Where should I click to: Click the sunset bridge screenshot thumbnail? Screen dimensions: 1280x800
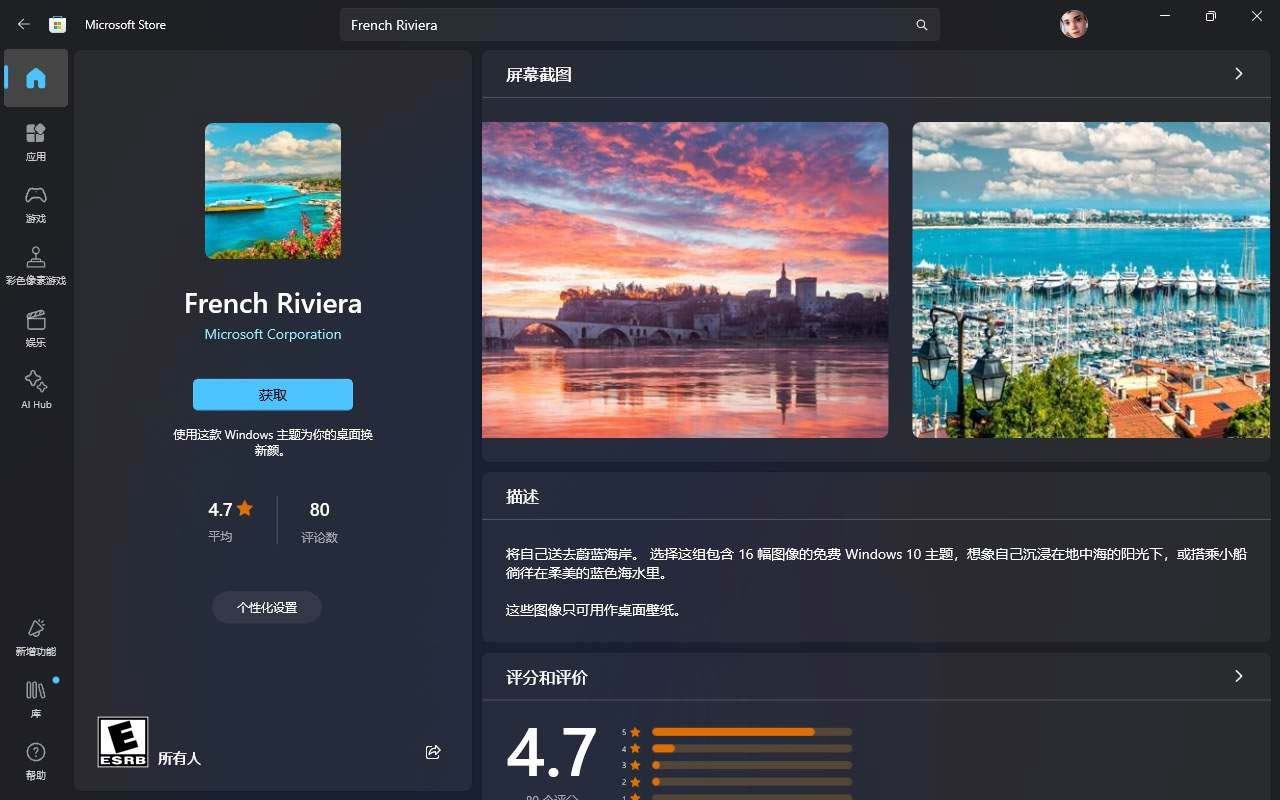(x=685, y=280)
